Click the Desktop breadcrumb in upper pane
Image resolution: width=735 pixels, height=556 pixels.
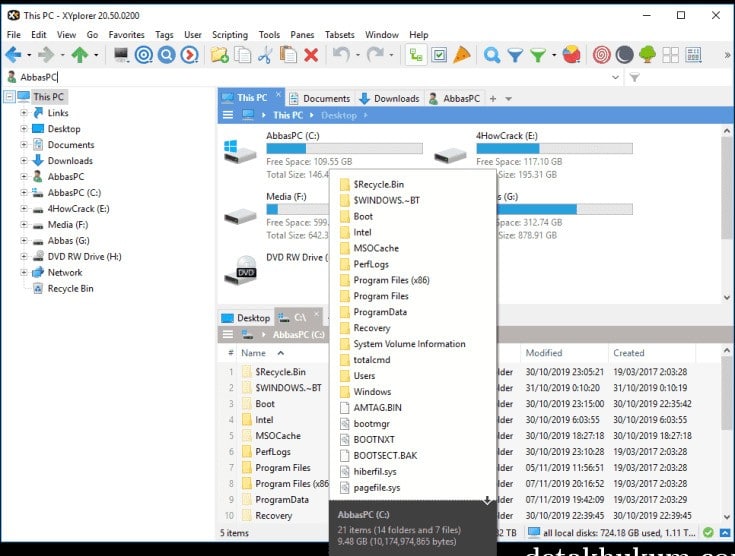pyautogui.click(x=338, y=115)
